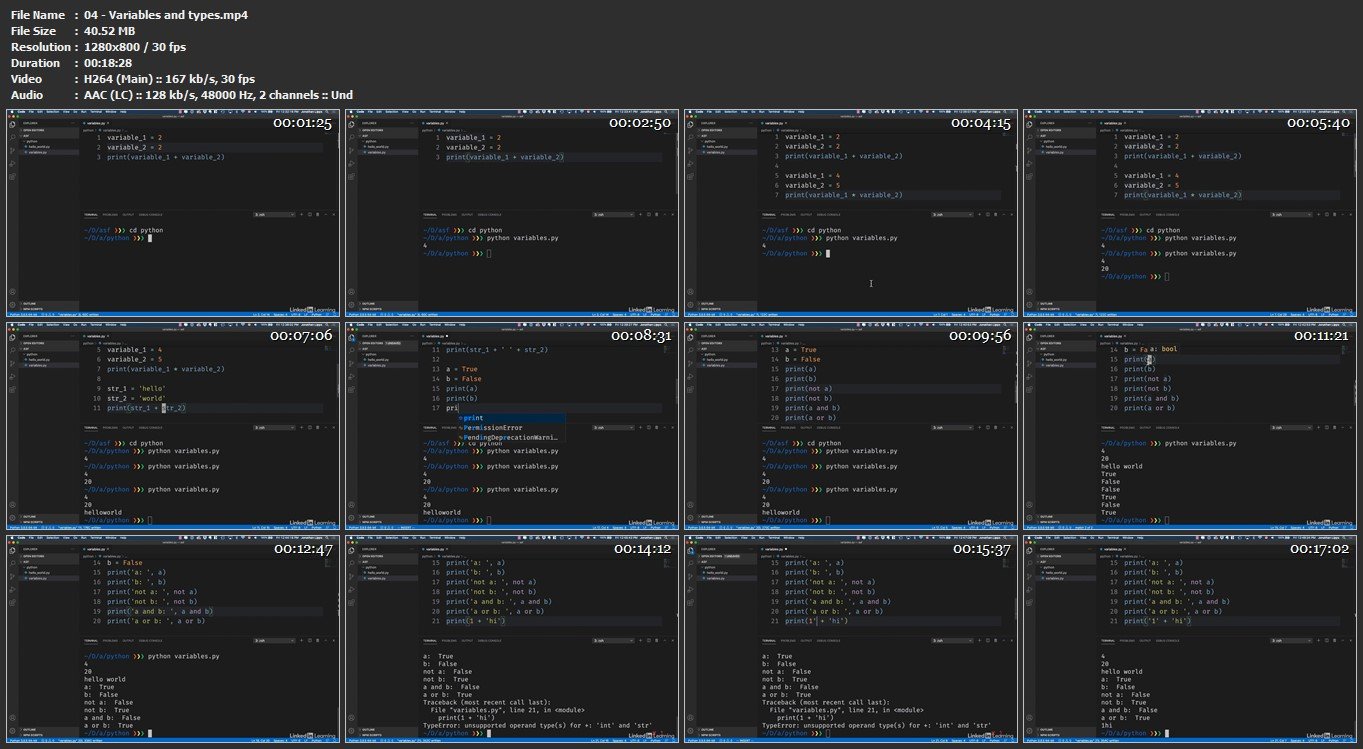Screen dimensions: 1363x749
Task: View the 00:14:12 video frame
Action: (511, 638)
